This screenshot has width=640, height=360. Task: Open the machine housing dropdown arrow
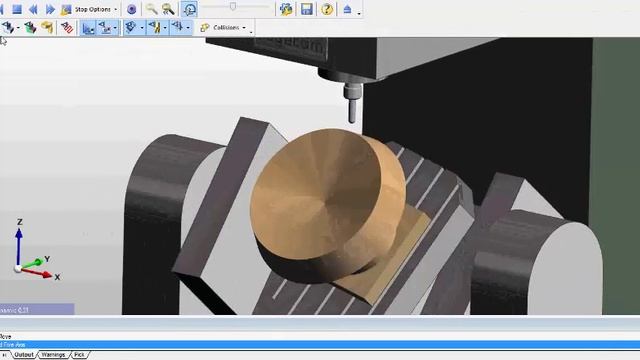coord(142,28)
